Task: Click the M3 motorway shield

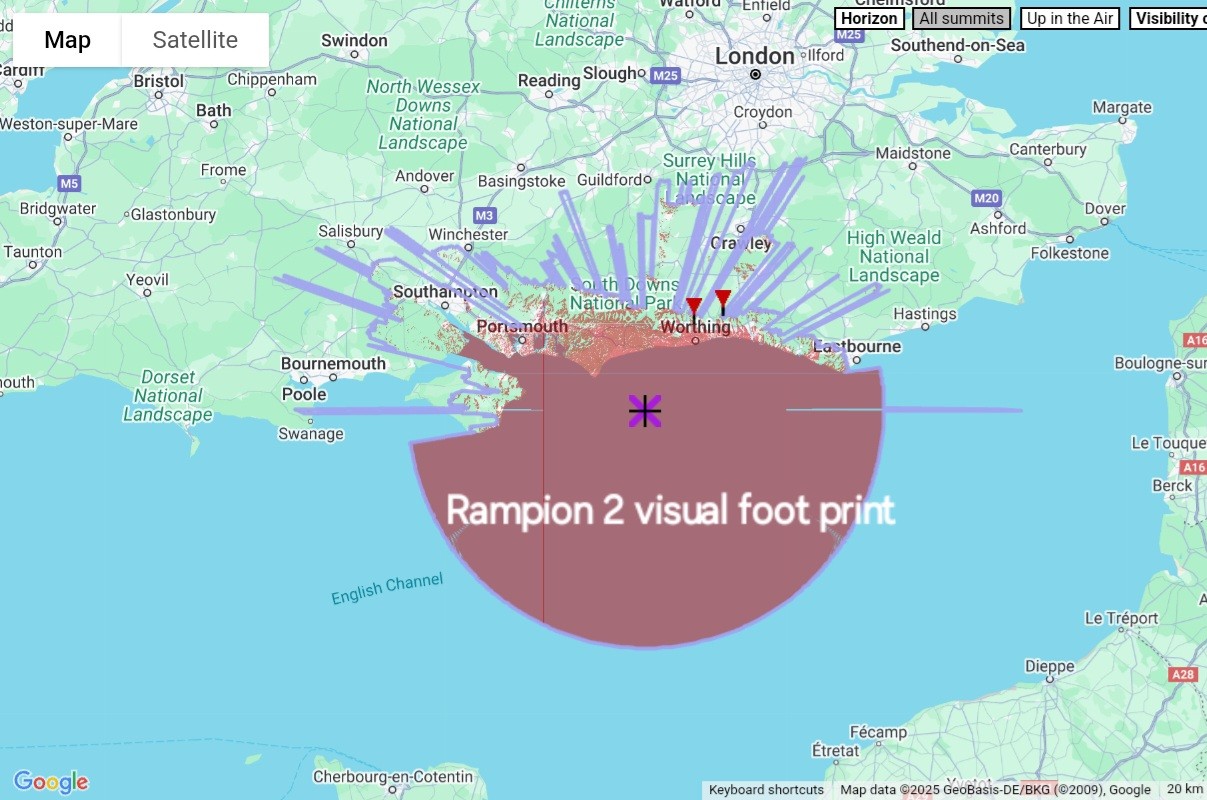Action: (x=484, y=215)
